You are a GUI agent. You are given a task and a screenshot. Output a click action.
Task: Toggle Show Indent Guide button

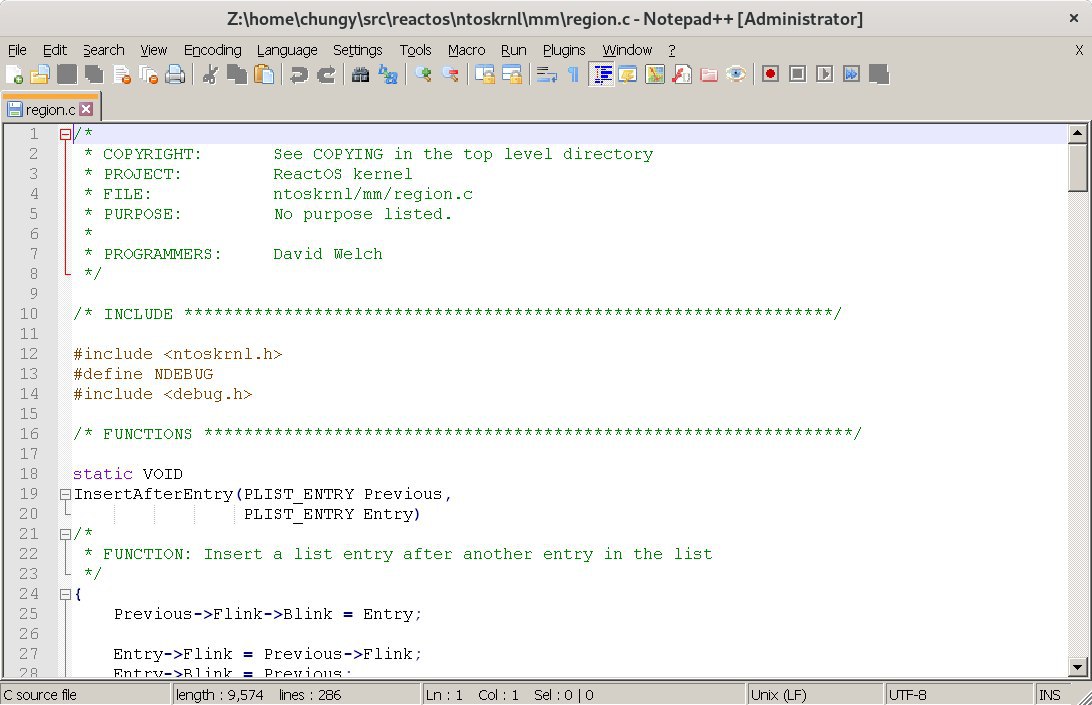(601, 75)
